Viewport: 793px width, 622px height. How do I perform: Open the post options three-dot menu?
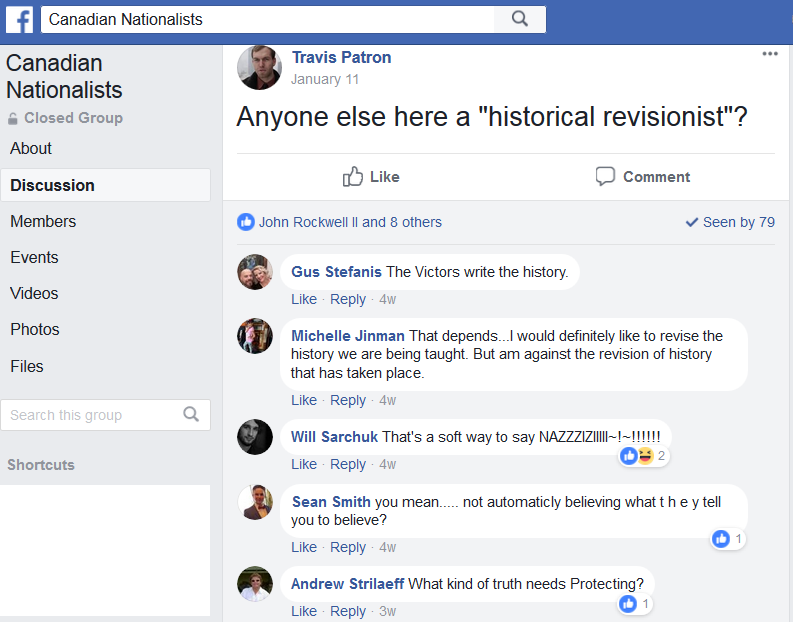pos(770,54)
